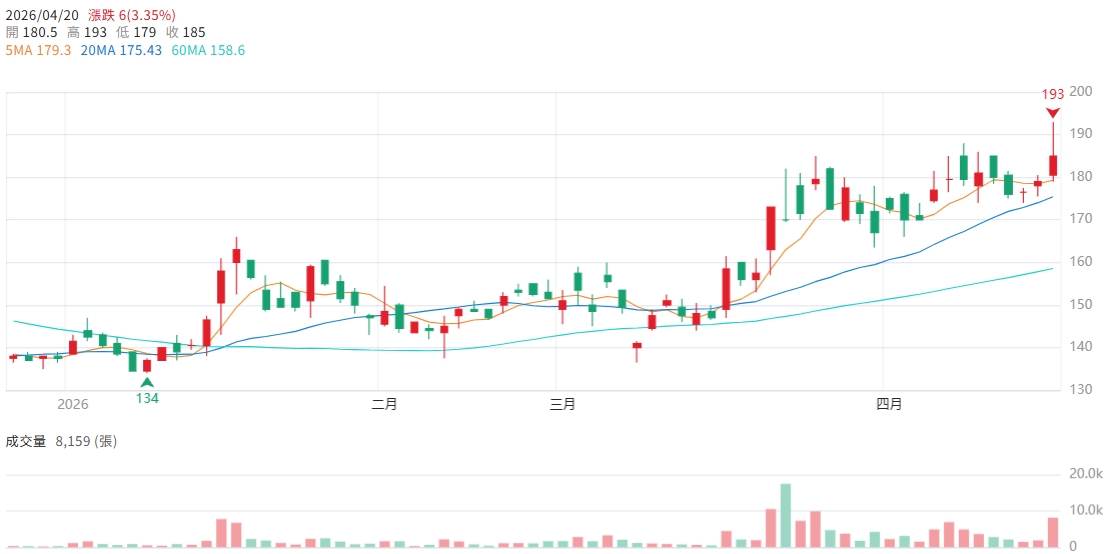Click the 成交量 volume label
Image resolution: width=1116 pixels, height=554 pixels.
point(26,440)
